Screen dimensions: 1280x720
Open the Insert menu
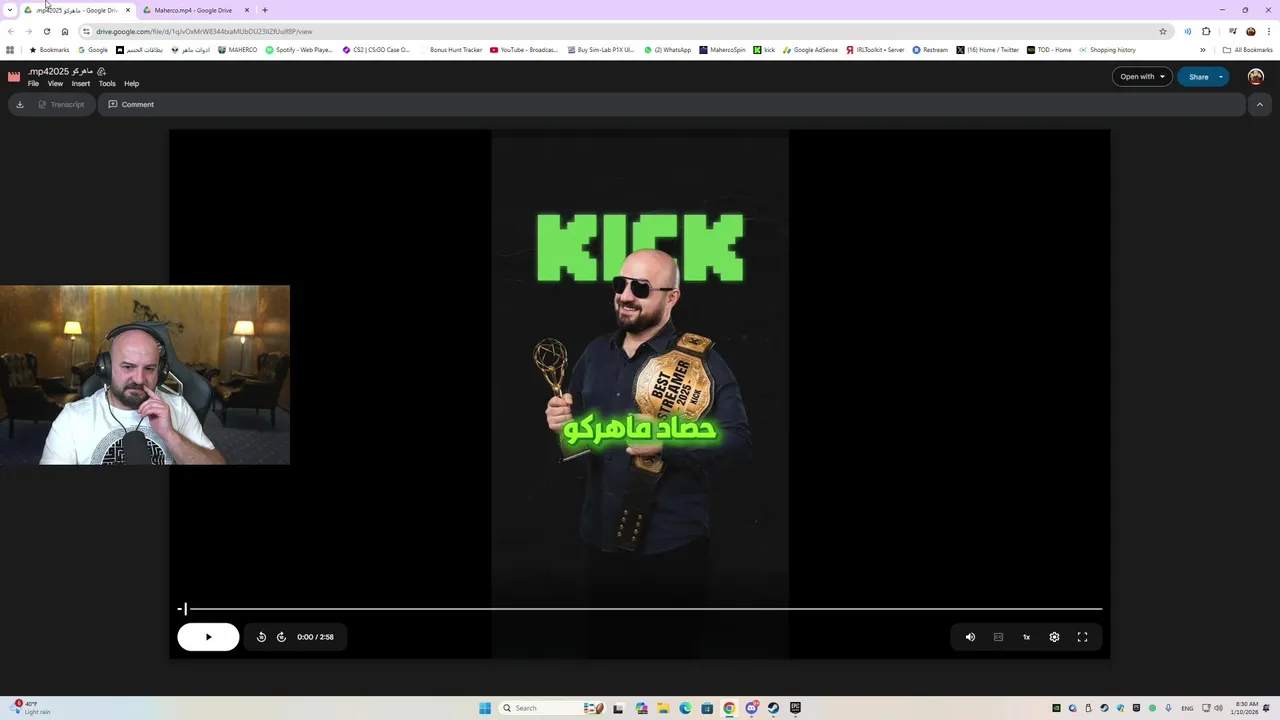(81, 84)
